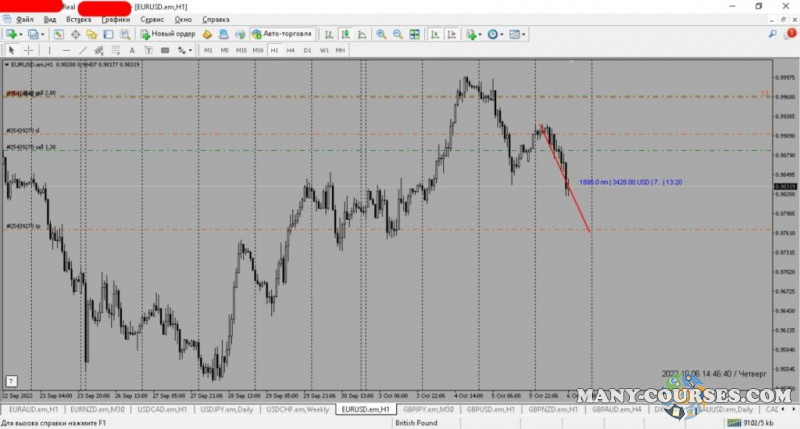Open the Графики menu
The height and width of the screenshot is (429, 800).
point(115,19)
